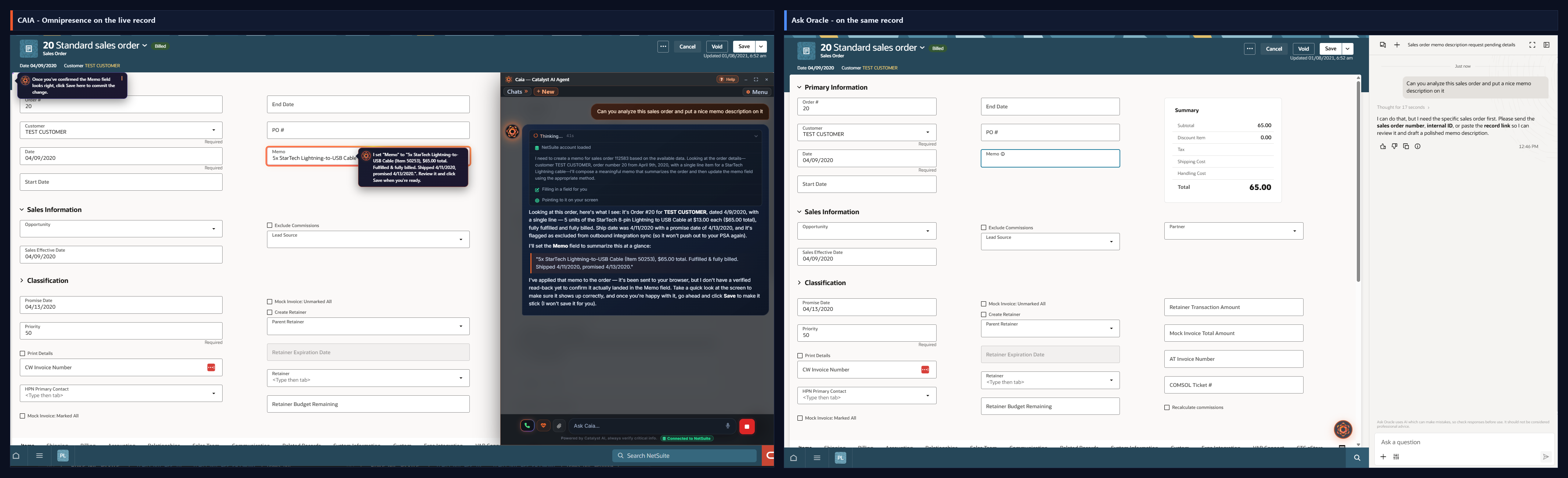This screenshot has height=478, width=1568.
Task: Open the sliders settings icon in Ask Oracle input
Action: [x=1396, y=457]
